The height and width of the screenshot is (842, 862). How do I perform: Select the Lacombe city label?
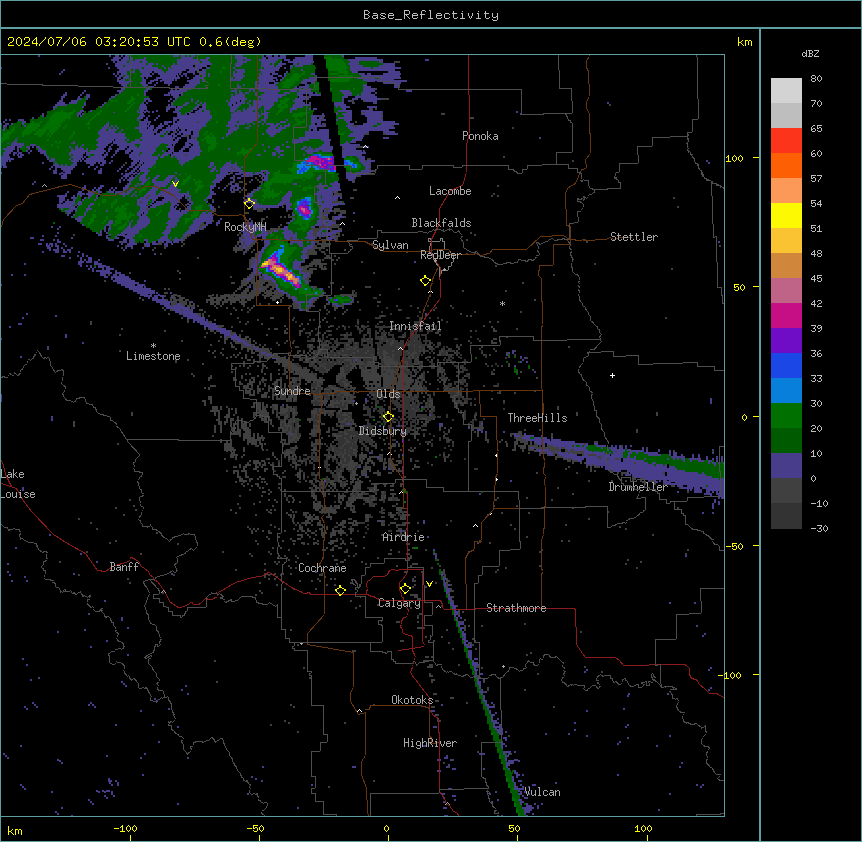450,191
